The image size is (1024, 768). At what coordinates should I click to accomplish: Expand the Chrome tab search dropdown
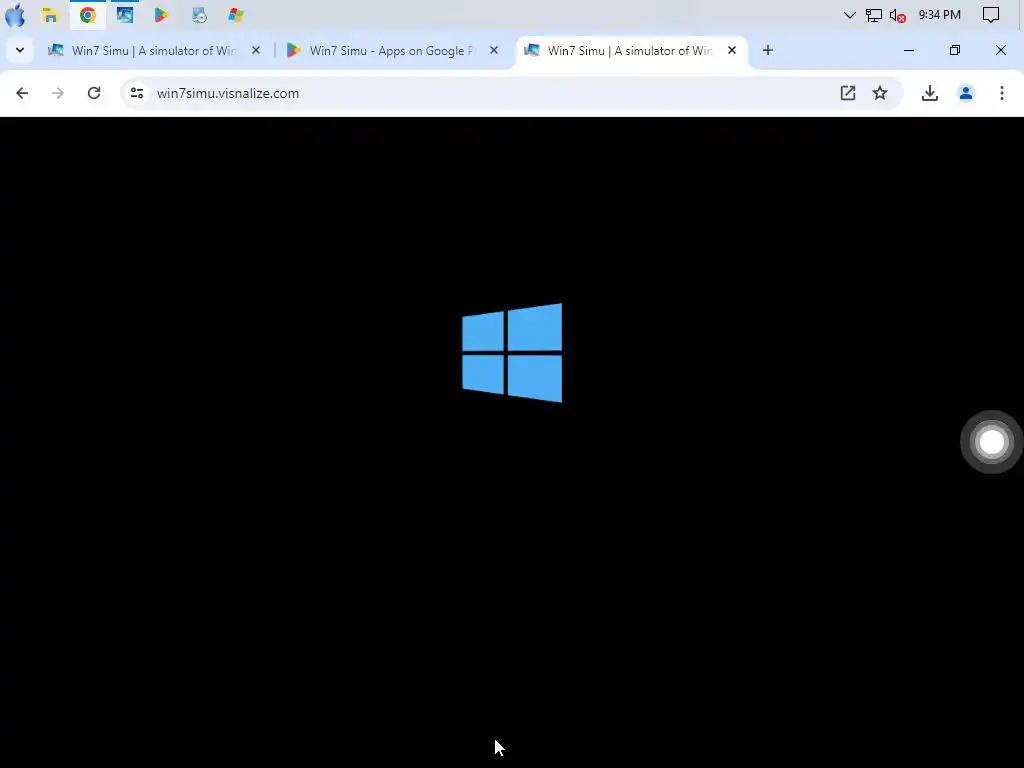click(x=20, y=50)
